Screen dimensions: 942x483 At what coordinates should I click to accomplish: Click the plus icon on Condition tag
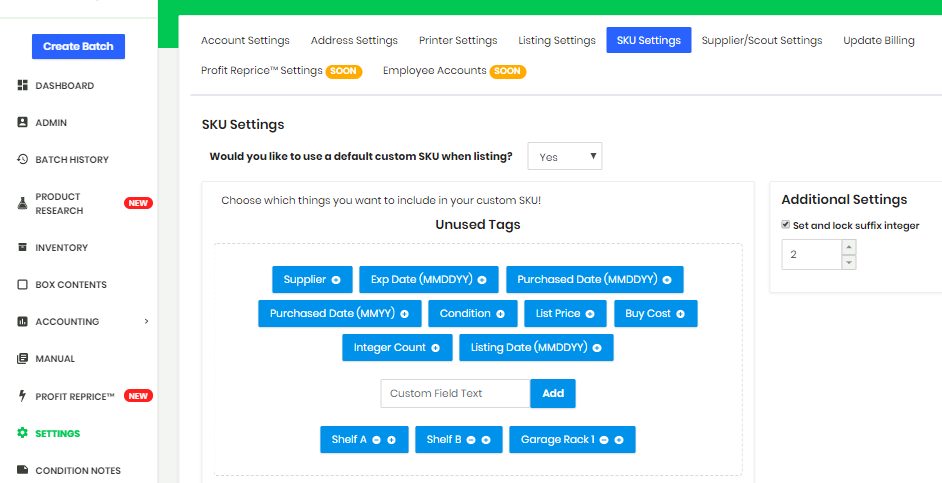point(500,314)
